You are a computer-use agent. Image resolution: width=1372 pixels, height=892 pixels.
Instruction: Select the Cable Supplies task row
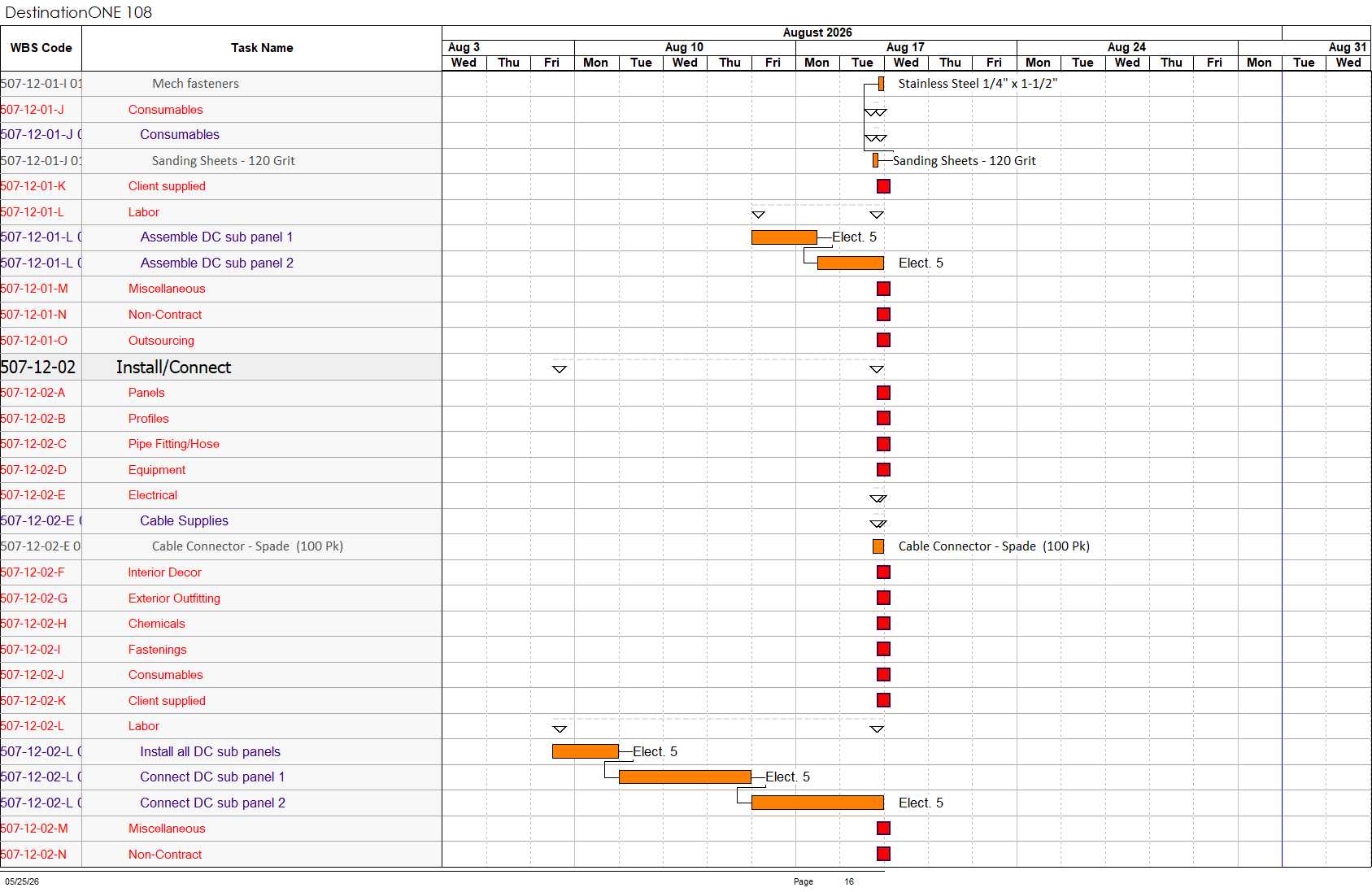coord(221,521)
